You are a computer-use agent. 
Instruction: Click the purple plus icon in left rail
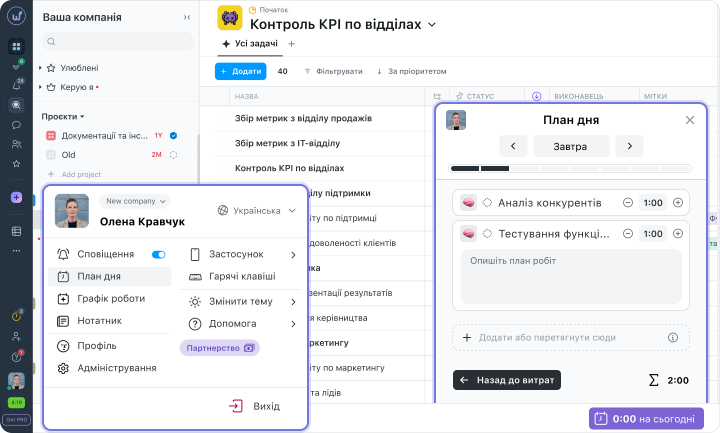[16, 198]
